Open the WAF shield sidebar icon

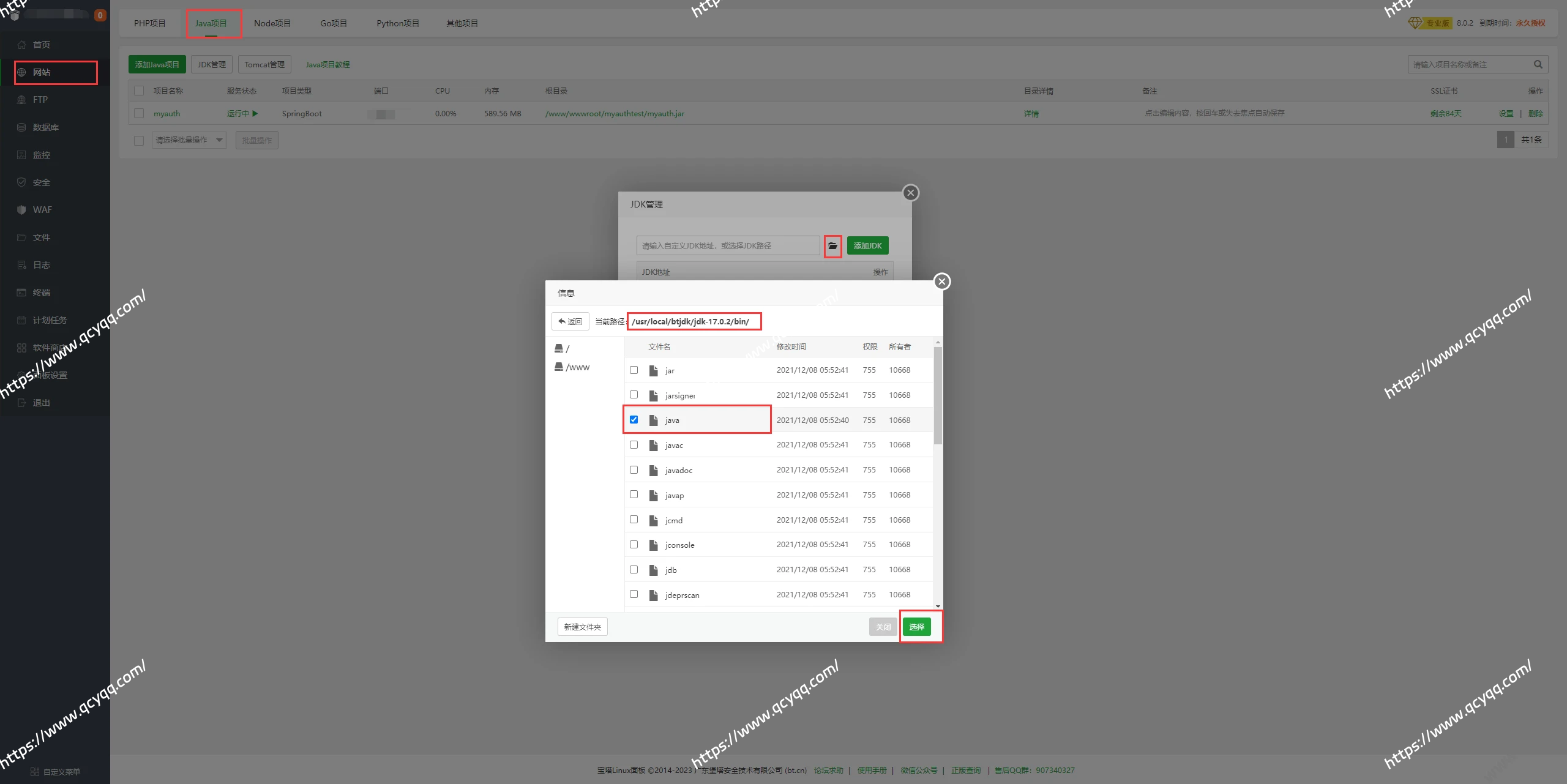21,210
